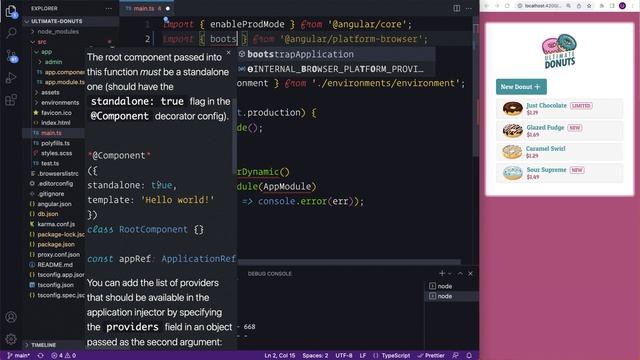Click the Synchronize Changes icon in status bar
Viewport: 640px width, 360px height.
coord(40,356)
